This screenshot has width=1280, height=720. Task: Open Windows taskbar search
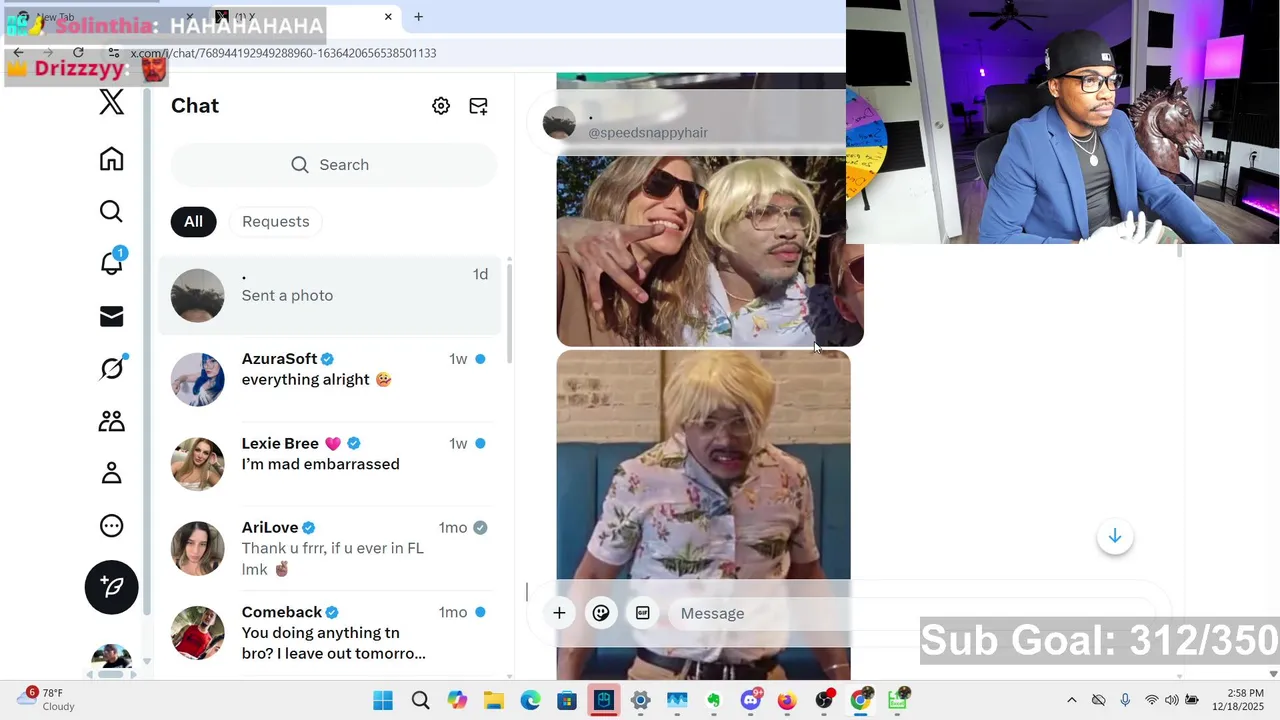pyautogui.click(x=421, y=700)
